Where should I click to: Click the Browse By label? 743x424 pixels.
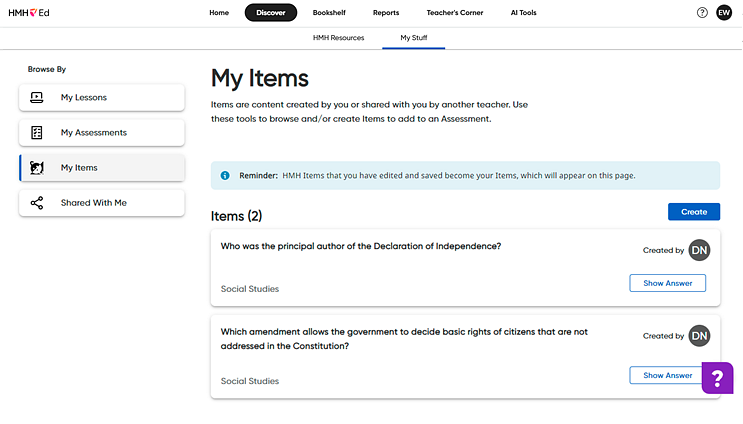[x=47, y=69]
